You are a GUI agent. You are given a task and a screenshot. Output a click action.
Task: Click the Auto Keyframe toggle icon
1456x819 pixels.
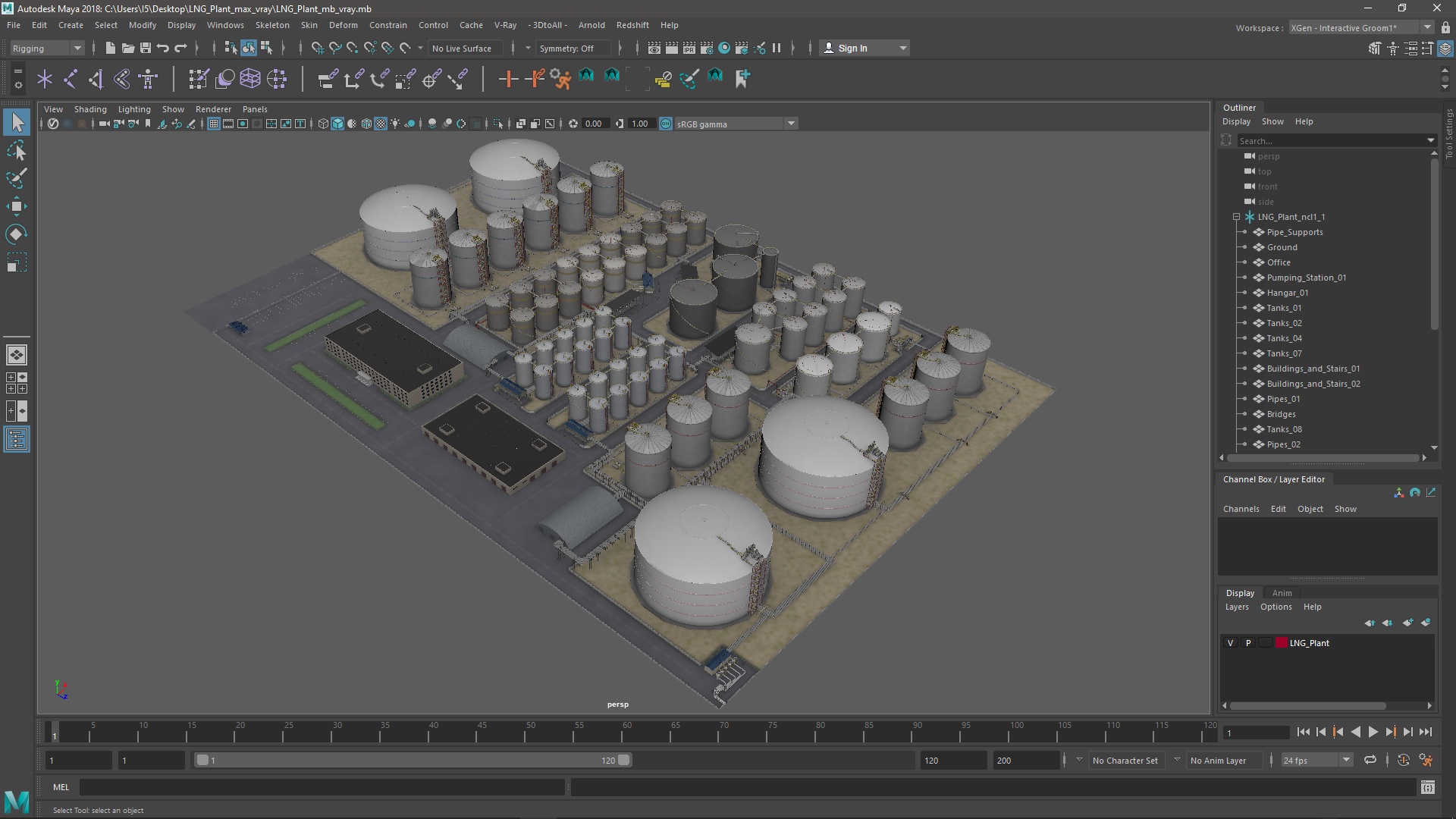(1404, 760)
